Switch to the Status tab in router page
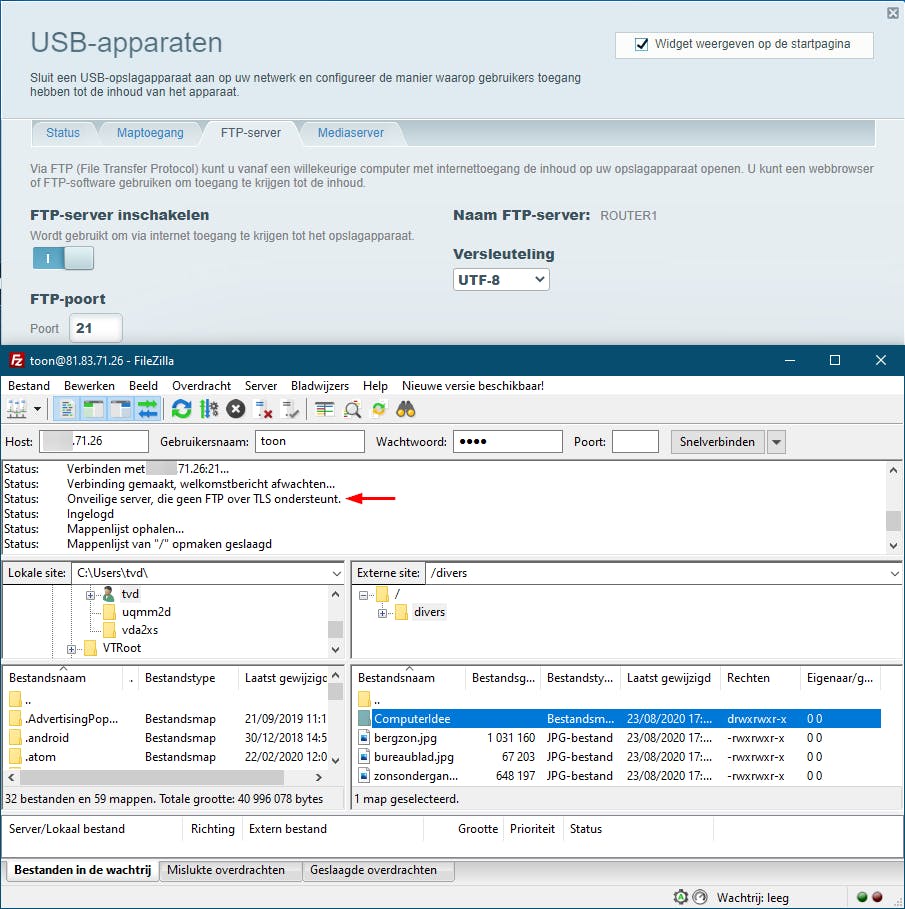Viewport: 905px width, 909px height. click(63, 133)
